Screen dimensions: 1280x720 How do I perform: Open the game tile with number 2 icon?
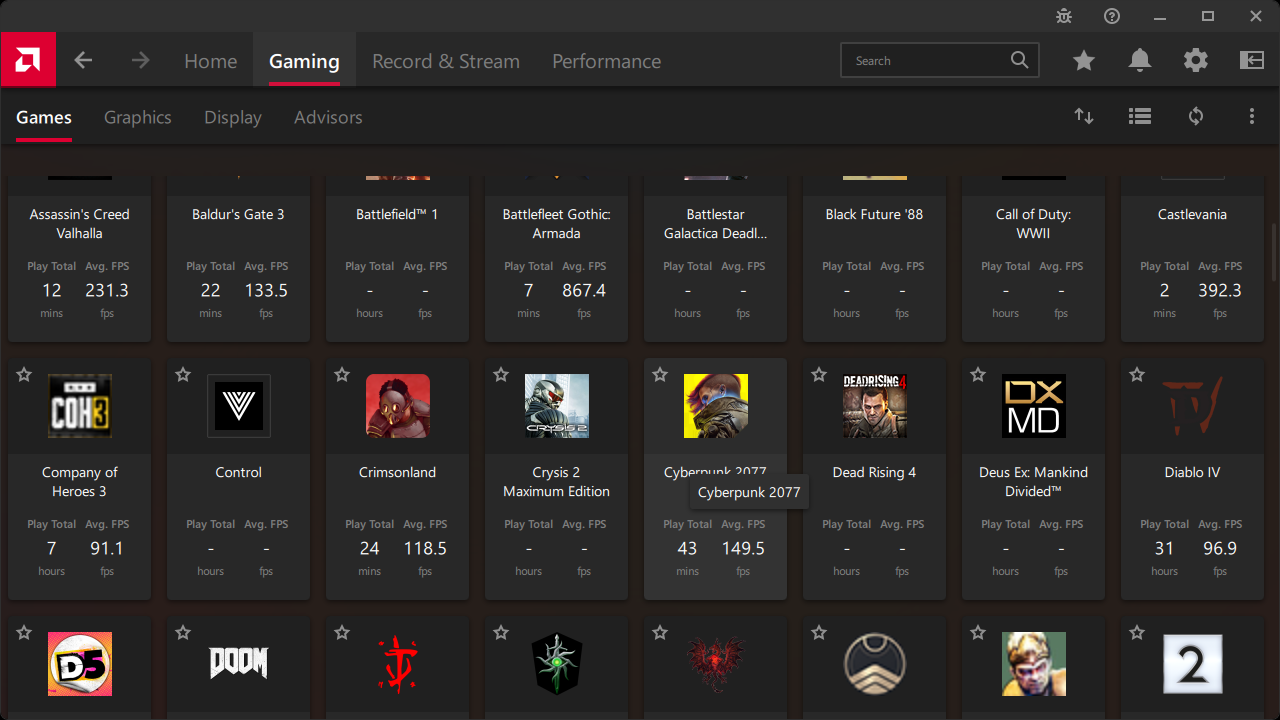(x=1193, y=664)
